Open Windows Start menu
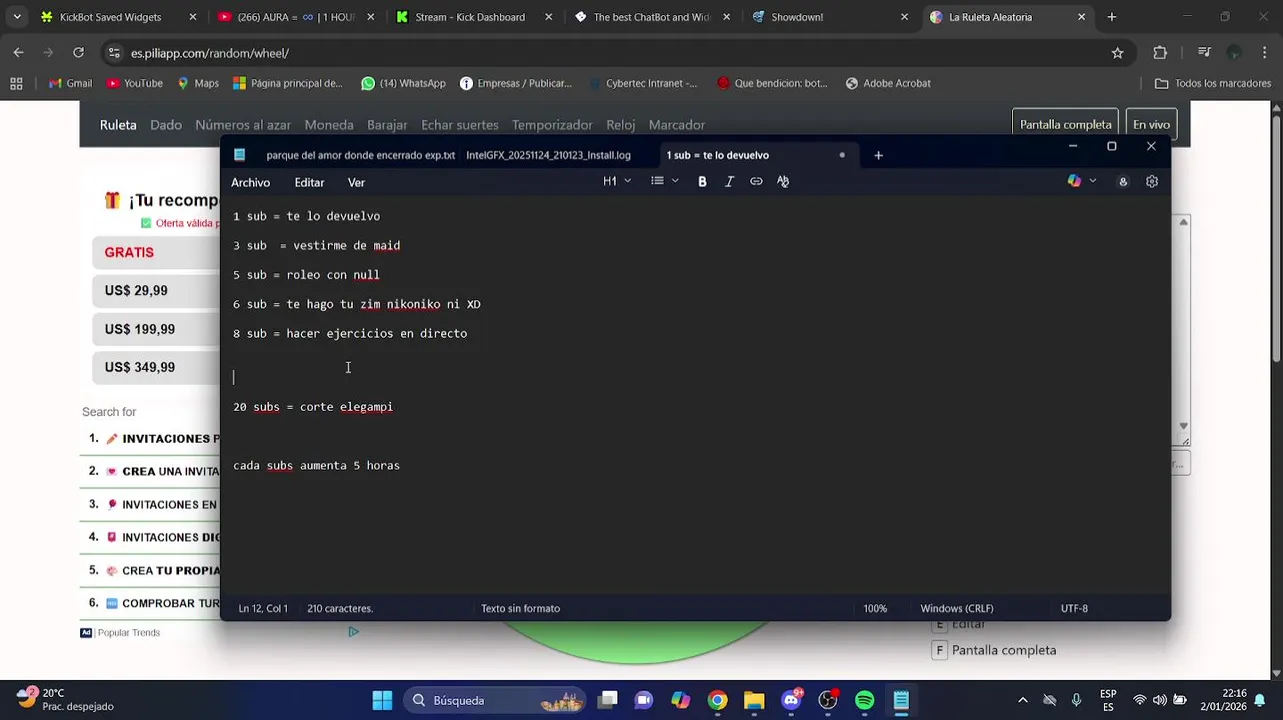Image resolution: width=1283 pixels, height=720 pixels. 382,700
